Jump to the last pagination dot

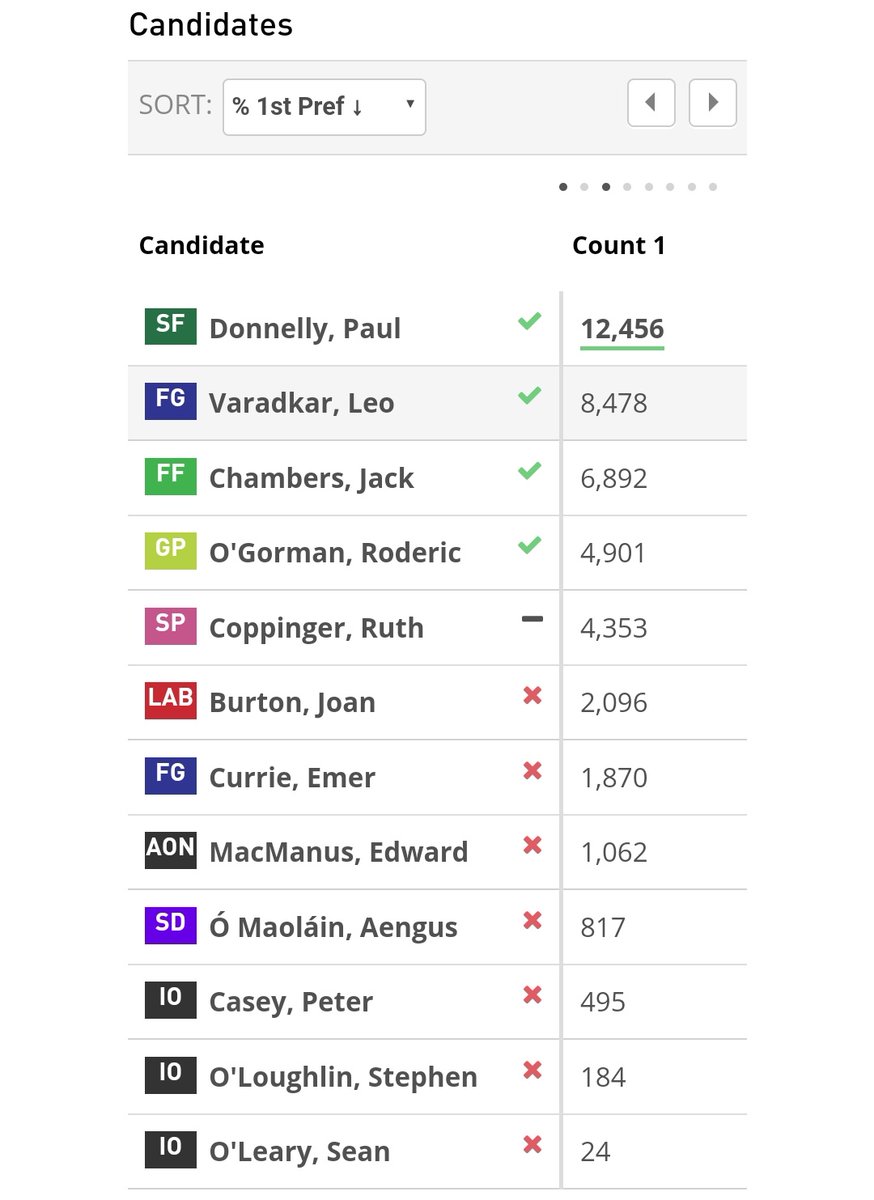(713, 187)
